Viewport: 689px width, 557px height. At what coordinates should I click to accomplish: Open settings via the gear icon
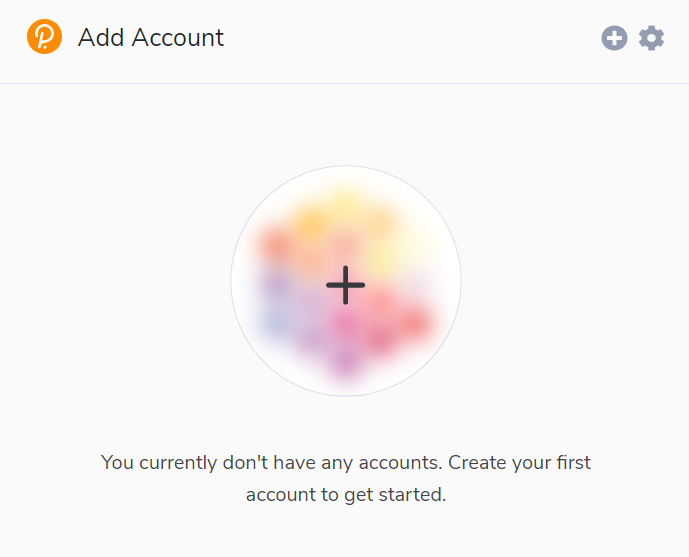[x=651, y=38]
